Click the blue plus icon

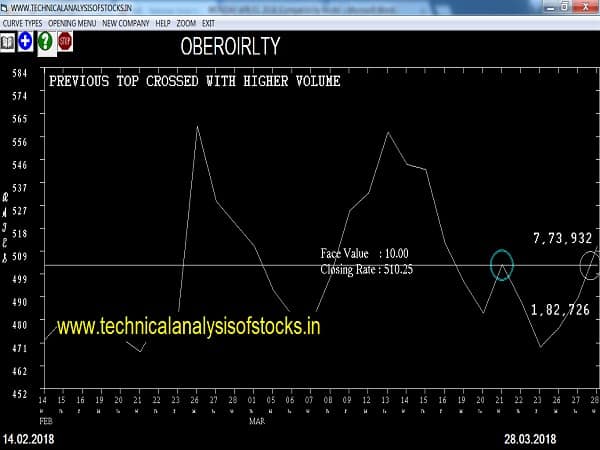25,41
